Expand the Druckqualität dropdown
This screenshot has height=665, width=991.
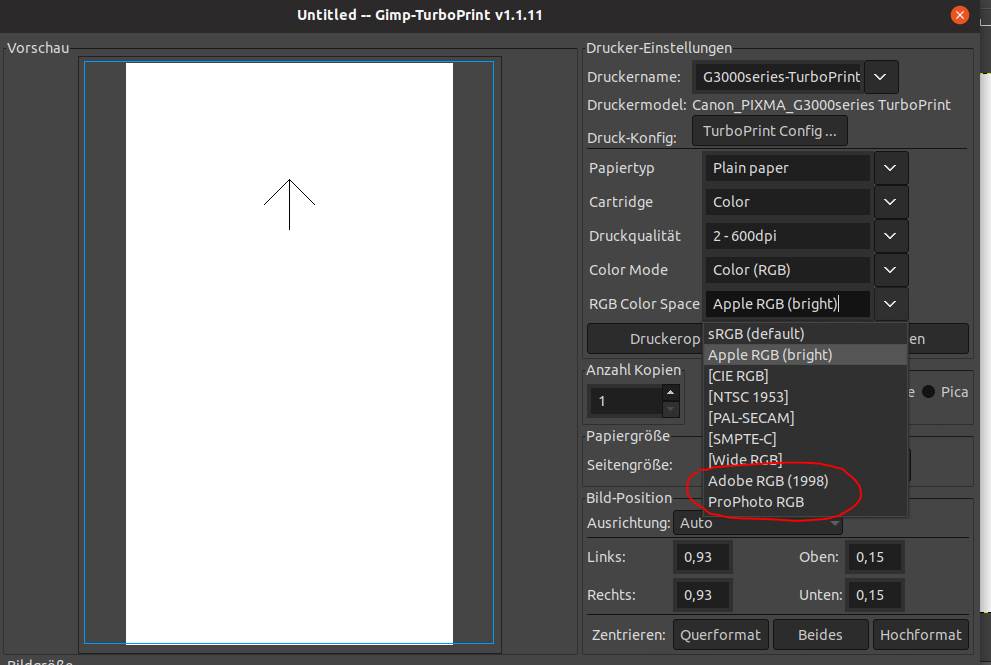point(890,236)
